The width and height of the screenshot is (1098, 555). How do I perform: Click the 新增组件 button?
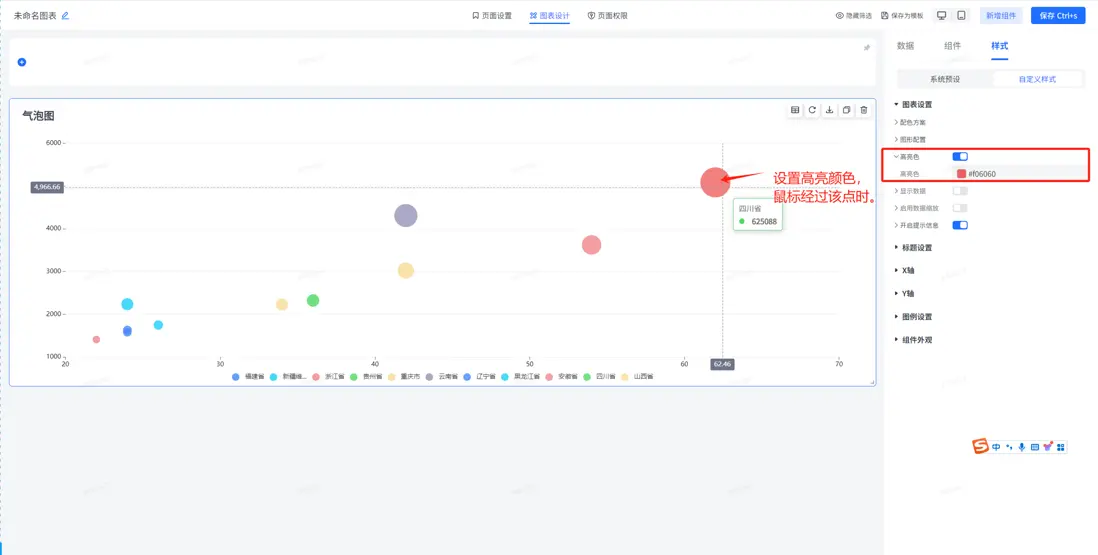[1001, 15]
